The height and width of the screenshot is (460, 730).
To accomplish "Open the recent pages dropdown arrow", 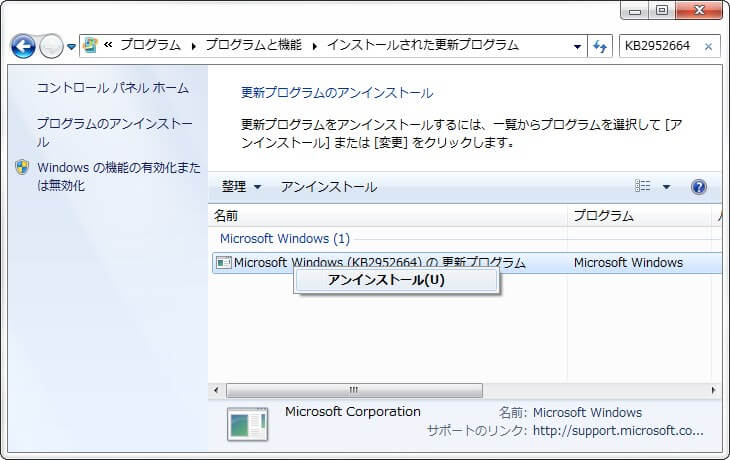I will 71,47.
